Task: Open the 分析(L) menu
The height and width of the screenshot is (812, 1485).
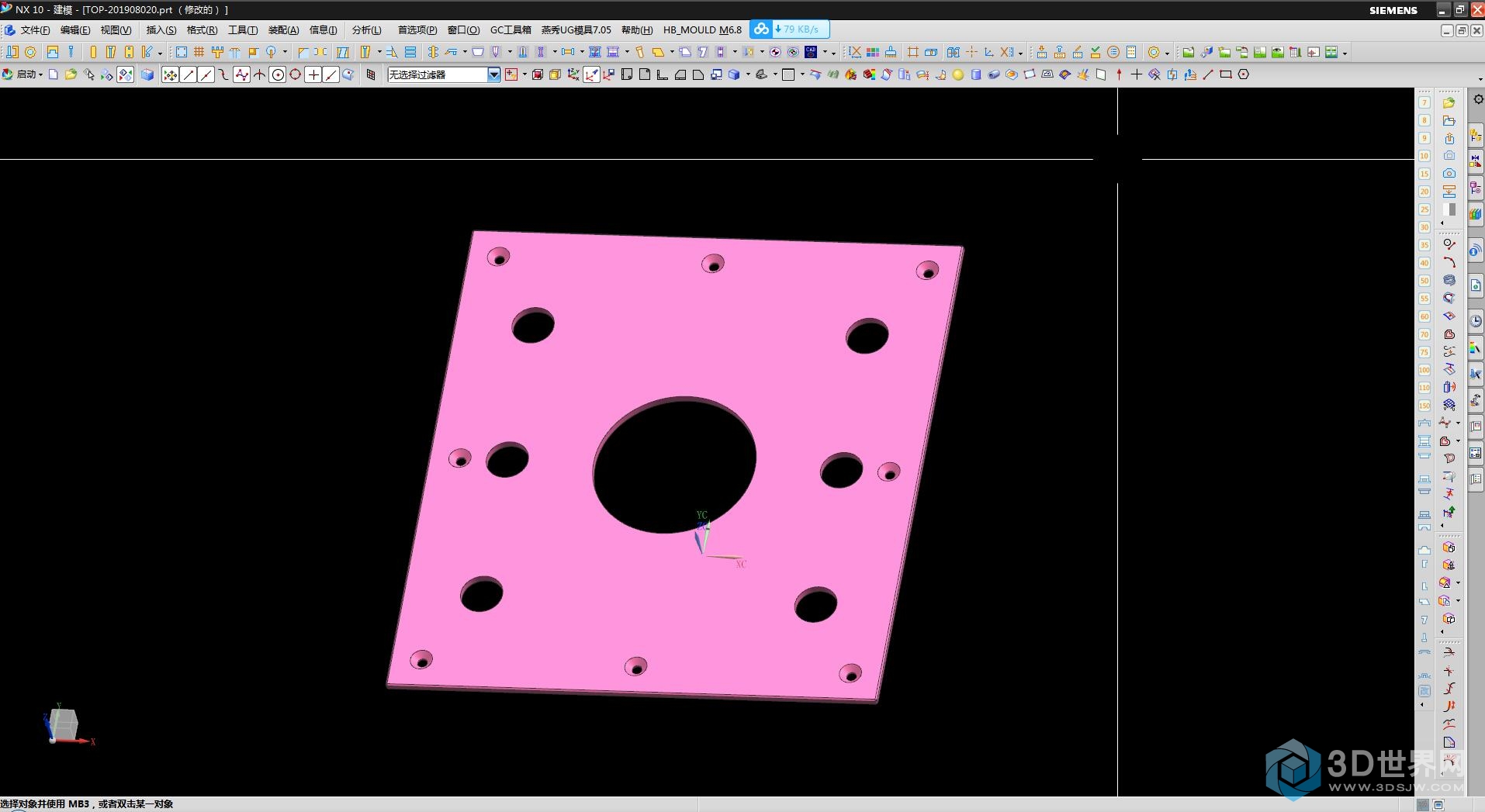Action: (367, 30)
